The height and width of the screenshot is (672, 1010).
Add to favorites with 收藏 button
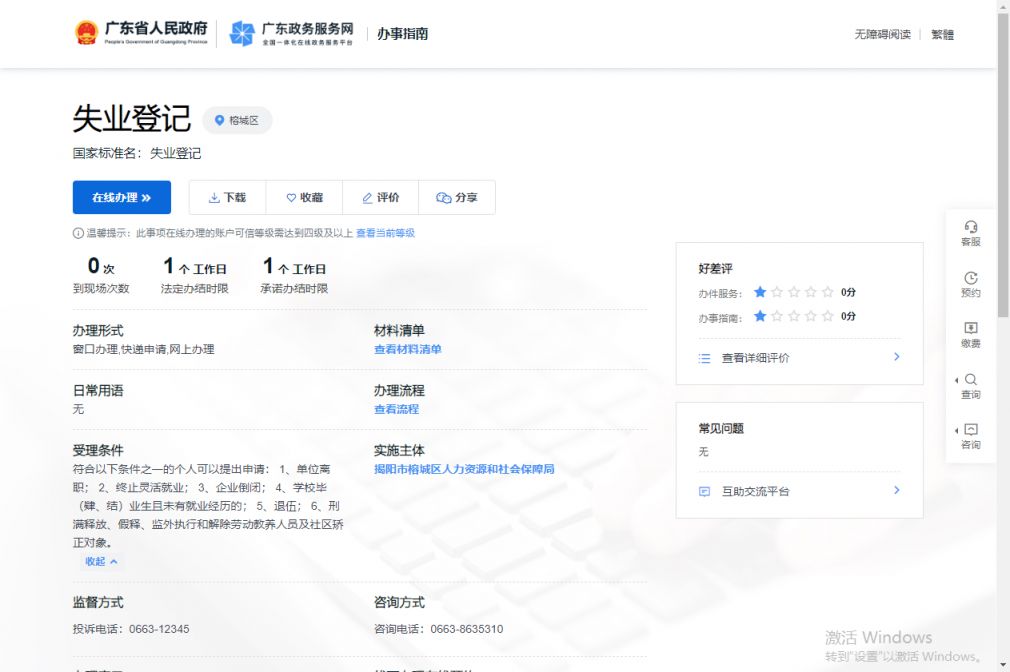(304, 198)
